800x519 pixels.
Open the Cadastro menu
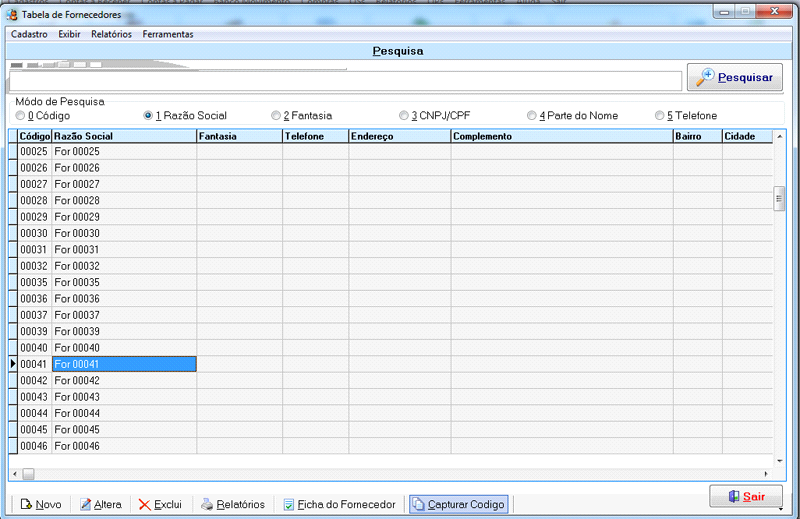(29, 34)
